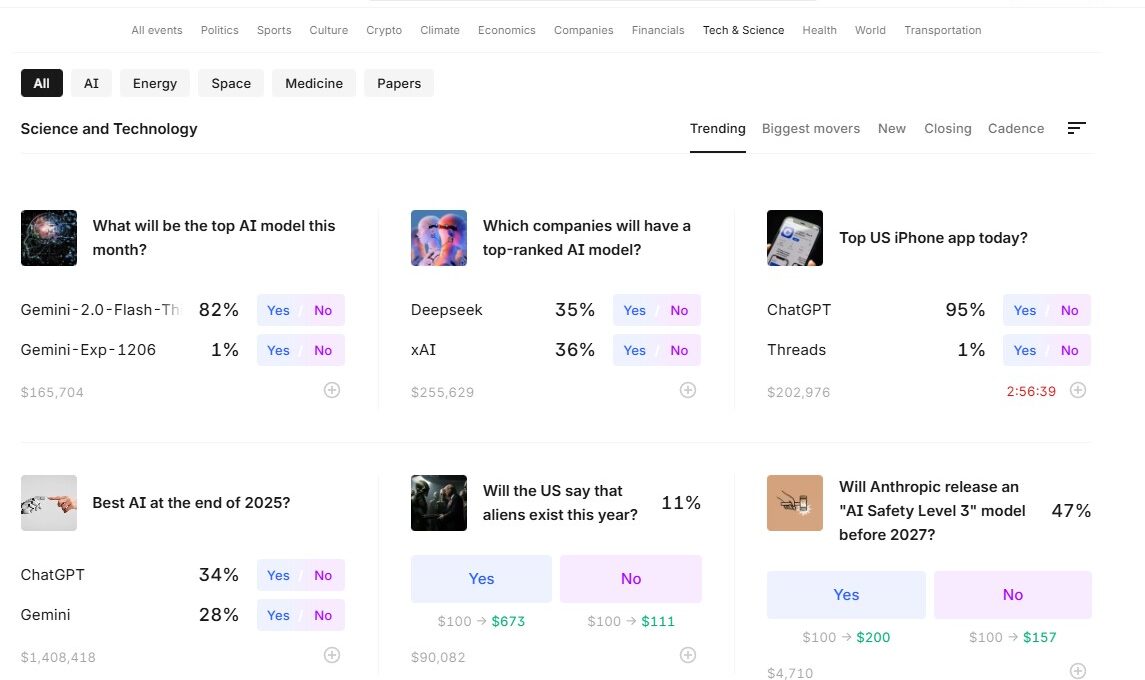1145x680 pixels.
Task: Switch to the Biggest movers tab
Action: [x=811, y=129]
